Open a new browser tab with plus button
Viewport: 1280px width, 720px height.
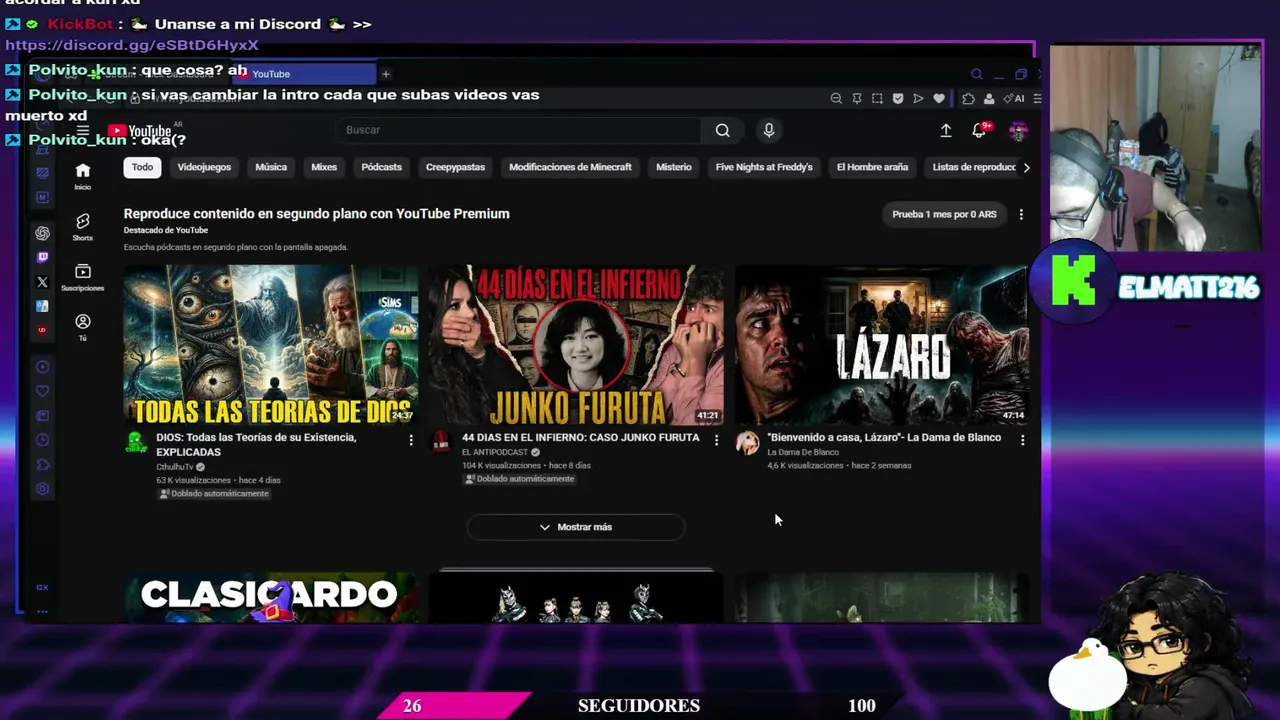(386, 74)
